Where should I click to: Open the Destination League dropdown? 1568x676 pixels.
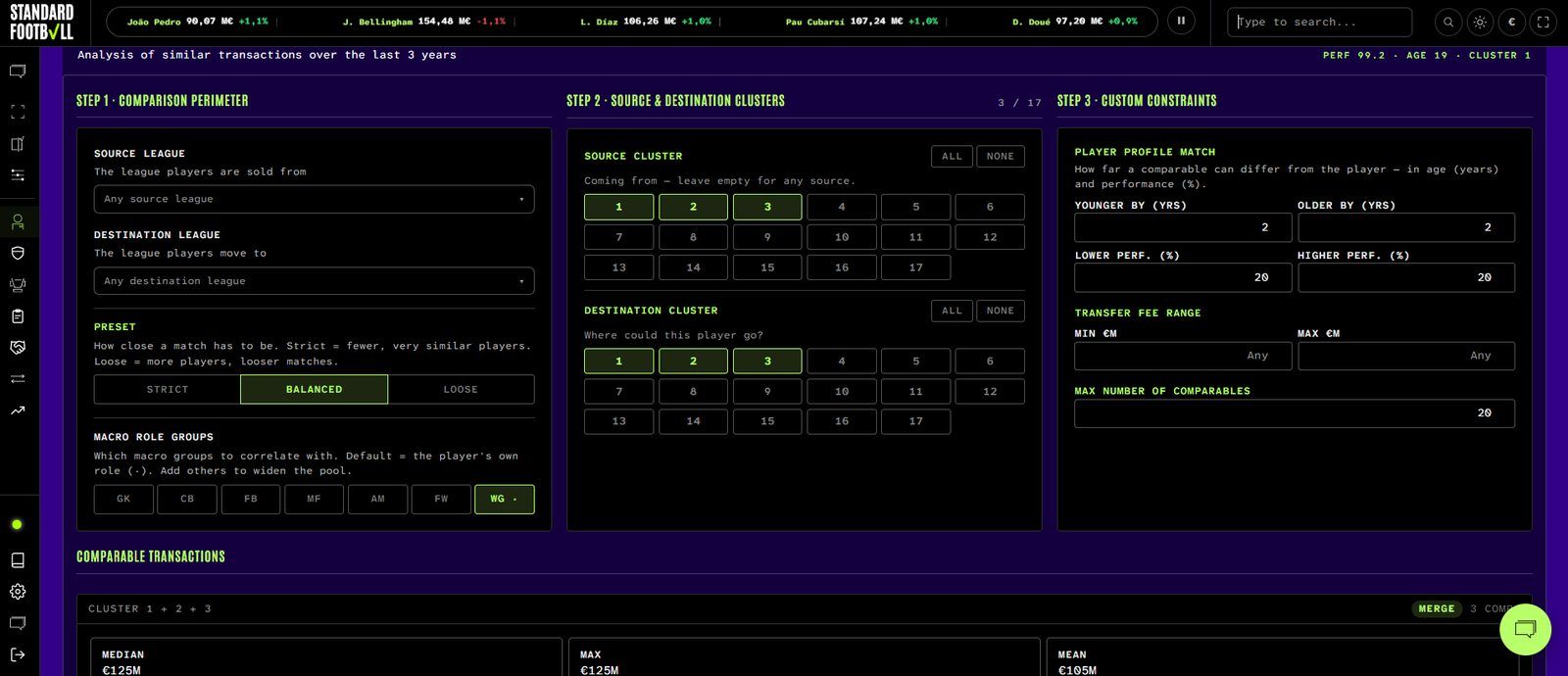point(314,281)
